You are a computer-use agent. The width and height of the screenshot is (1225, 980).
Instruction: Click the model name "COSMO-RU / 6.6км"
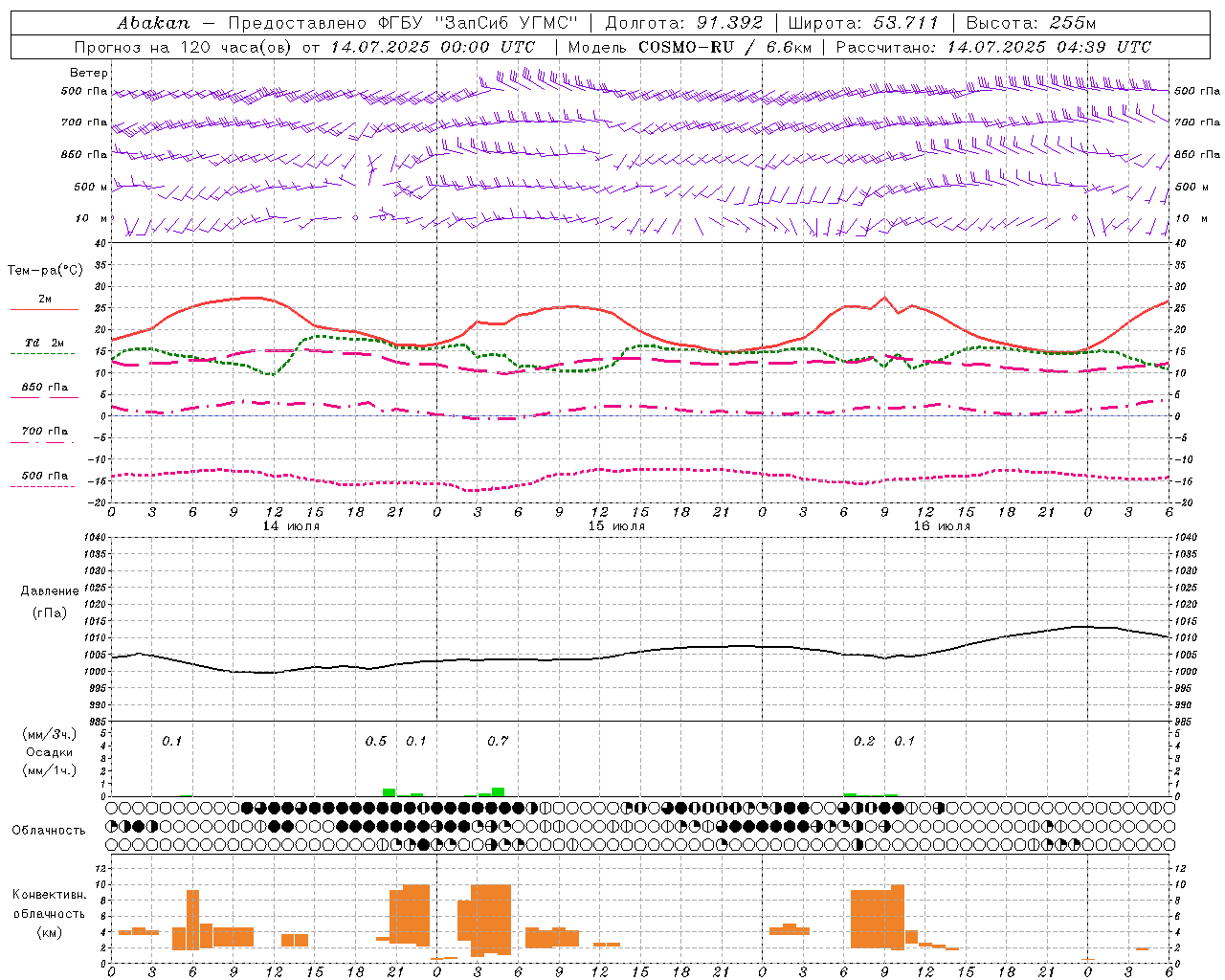pyautogui.click(x=725, y=47)
